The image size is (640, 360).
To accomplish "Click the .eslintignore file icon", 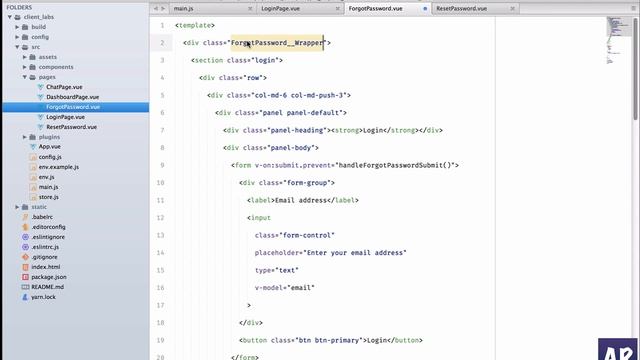I will coord(25,237).
